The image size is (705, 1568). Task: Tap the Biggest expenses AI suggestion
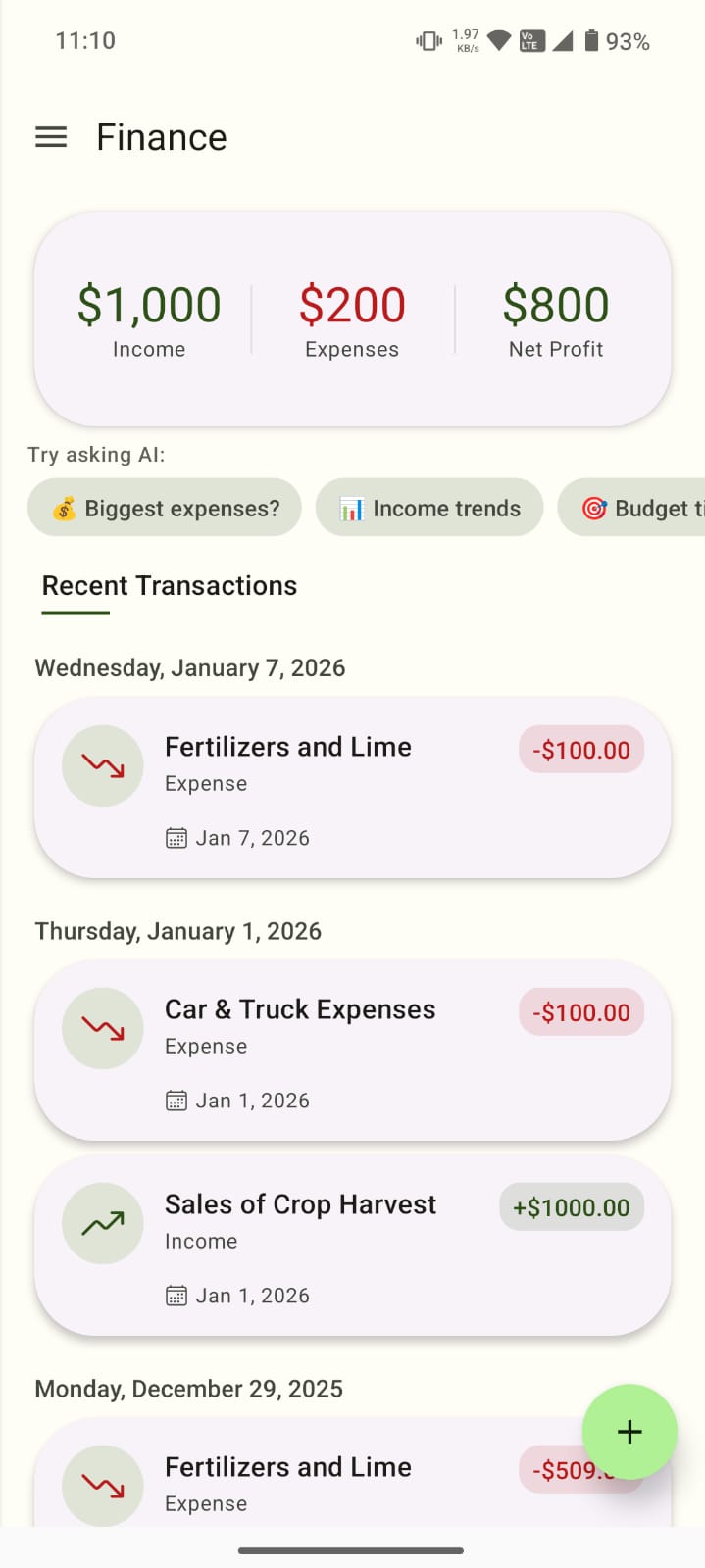(x=165, y=508)
